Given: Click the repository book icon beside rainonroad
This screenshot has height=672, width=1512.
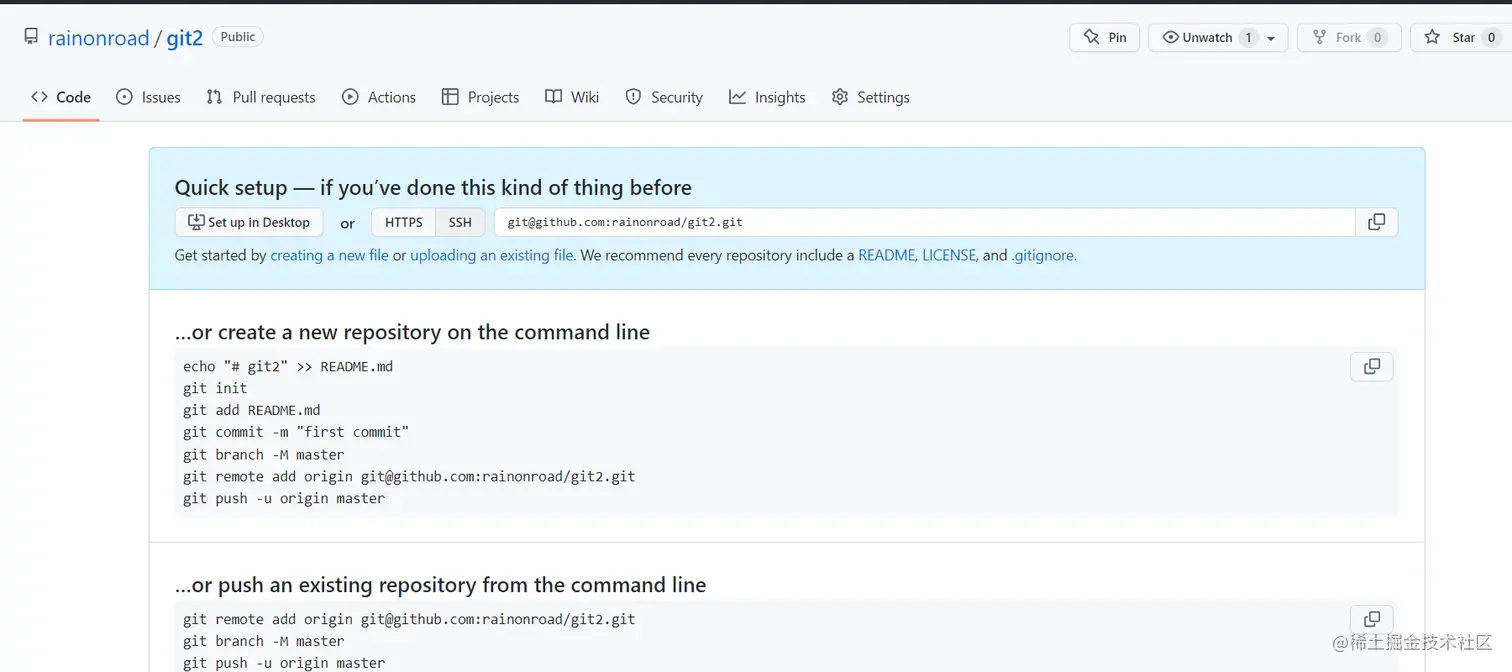Looking at the screenshot, I should pyautogui.click(x=32, y=37).
